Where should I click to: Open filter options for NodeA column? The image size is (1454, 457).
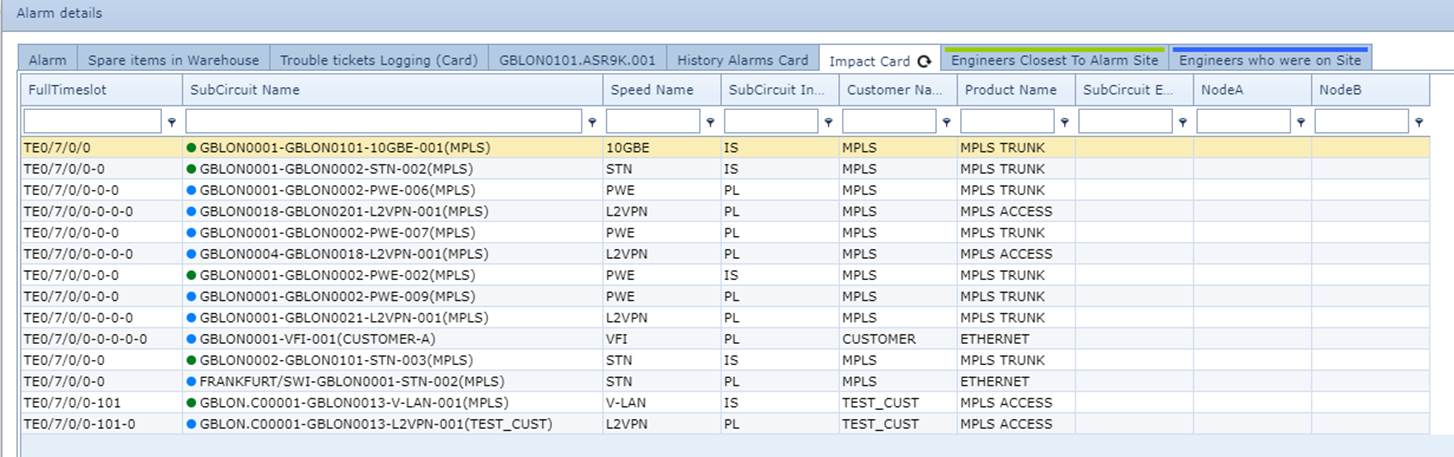click(x=1300, y=122)
